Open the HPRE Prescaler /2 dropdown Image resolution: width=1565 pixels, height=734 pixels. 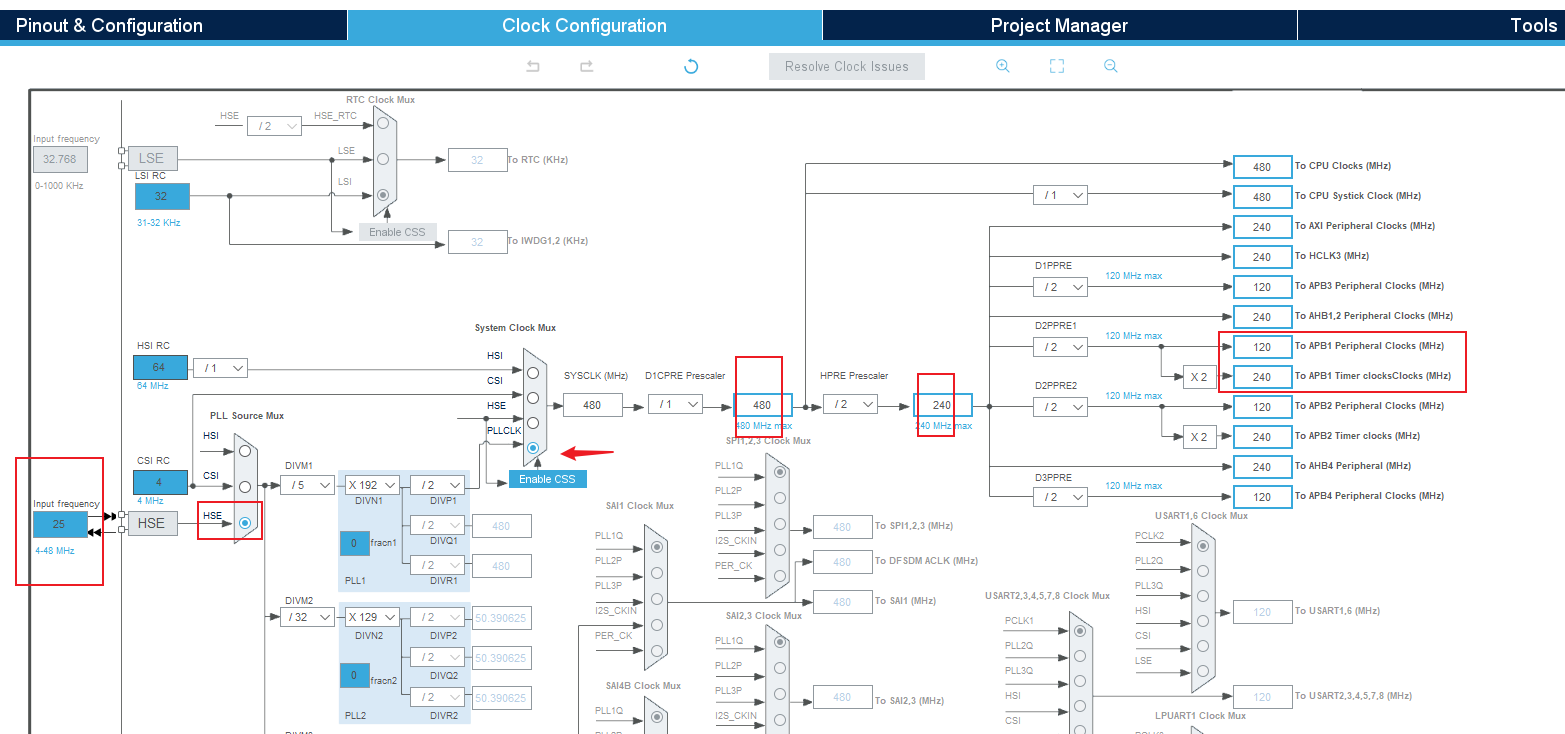click(x=850, y=404)
